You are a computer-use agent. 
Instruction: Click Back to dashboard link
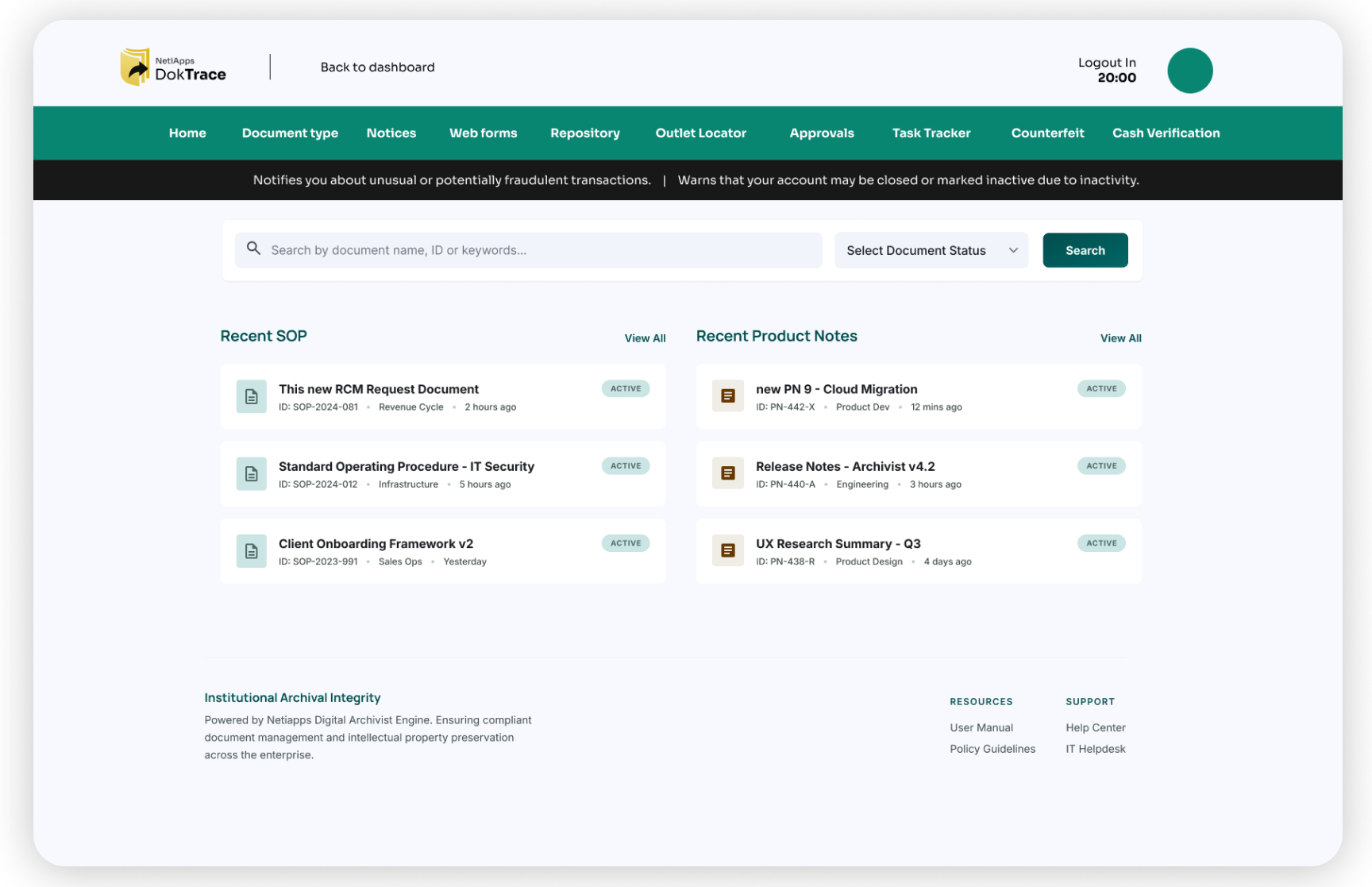(x=377, y=67)
